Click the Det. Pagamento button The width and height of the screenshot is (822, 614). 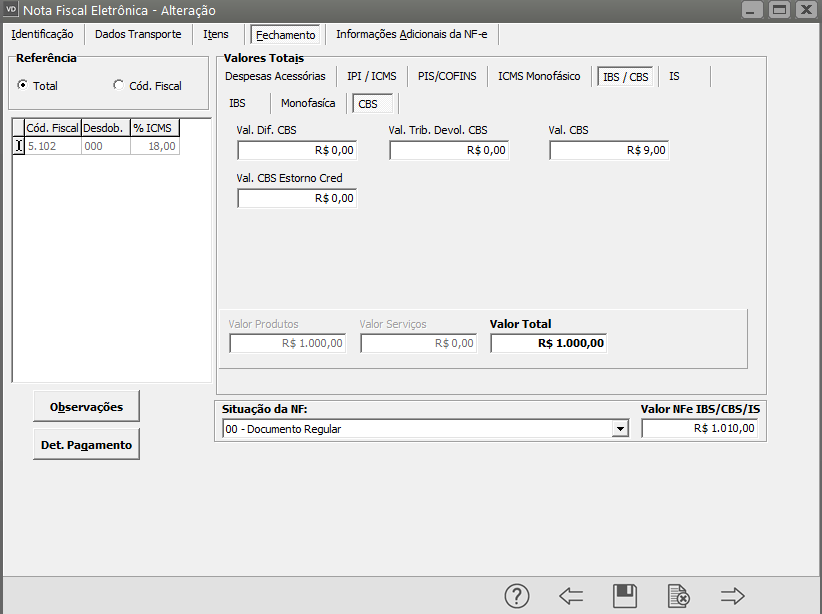(86, 445)
